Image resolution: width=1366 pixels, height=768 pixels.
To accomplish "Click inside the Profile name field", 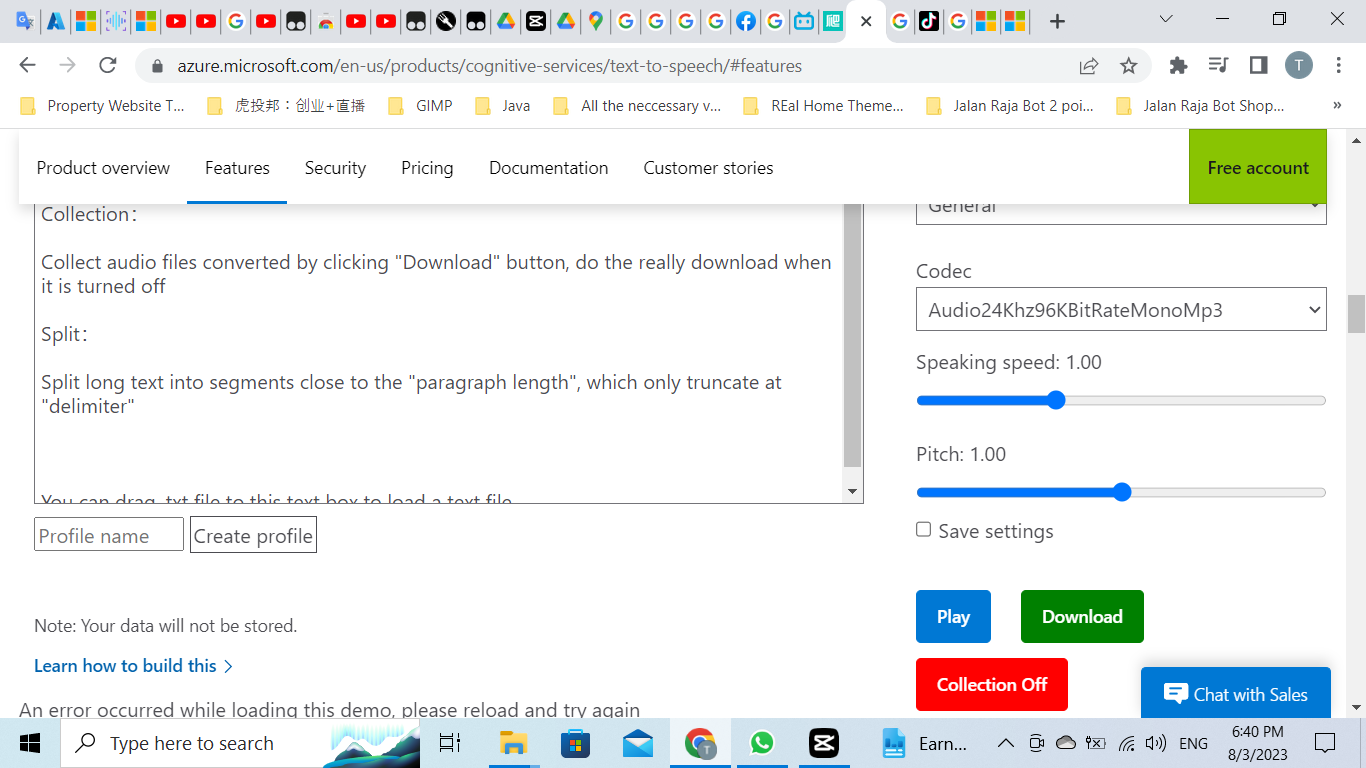I will click(x=108, y=534).
